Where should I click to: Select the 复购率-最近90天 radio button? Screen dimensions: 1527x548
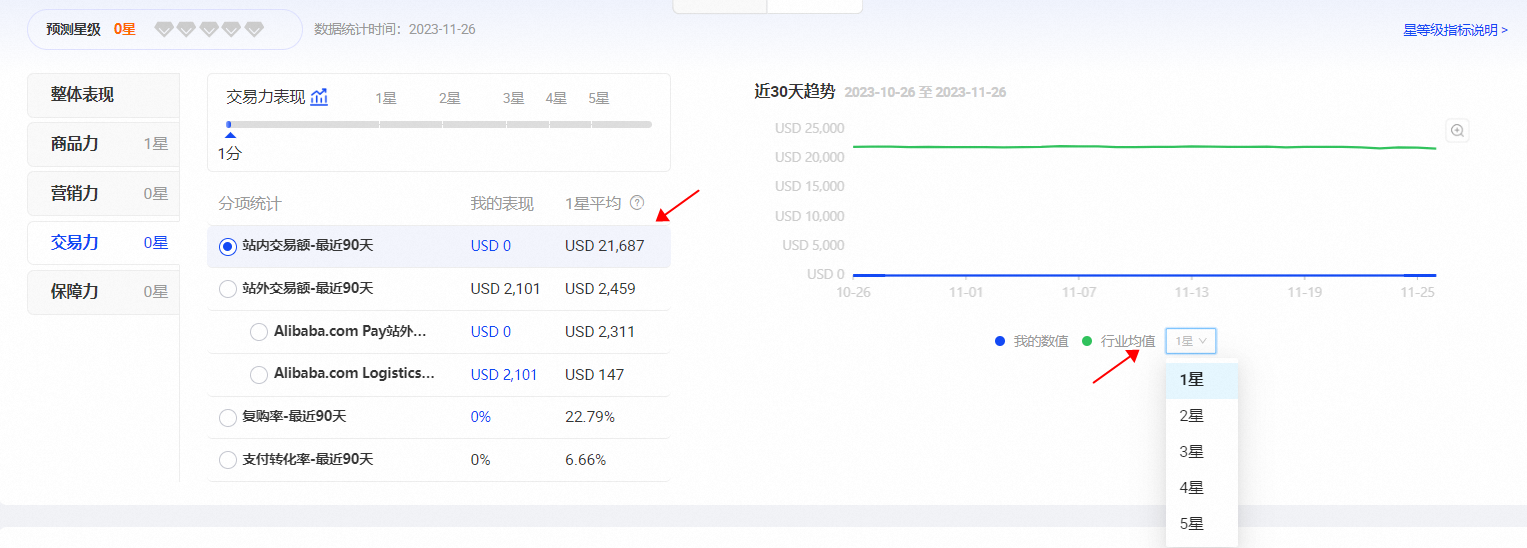[228, 417]
